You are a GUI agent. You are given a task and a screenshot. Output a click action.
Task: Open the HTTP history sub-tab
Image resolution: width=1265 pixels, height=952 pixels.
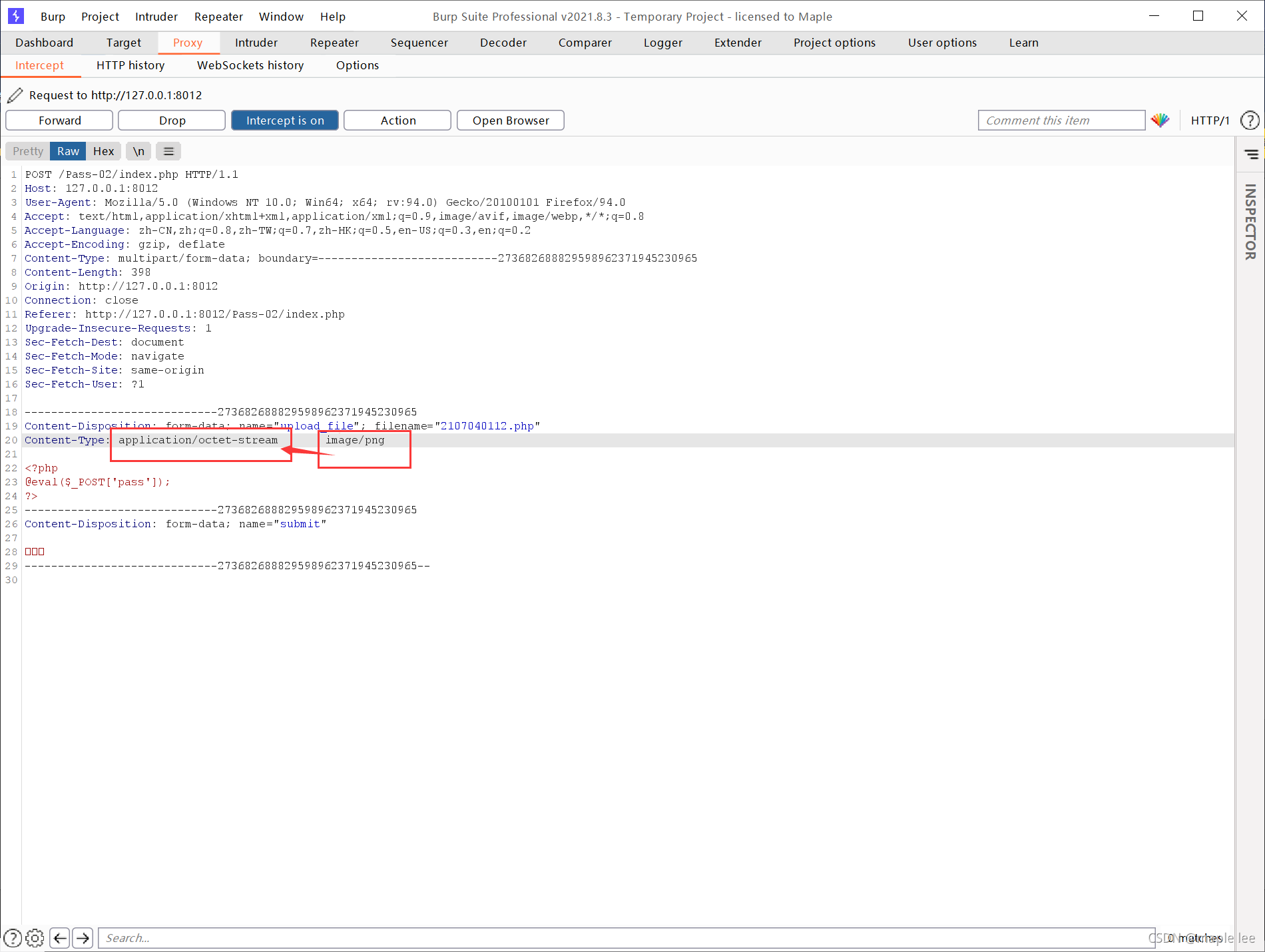(130, 65)
